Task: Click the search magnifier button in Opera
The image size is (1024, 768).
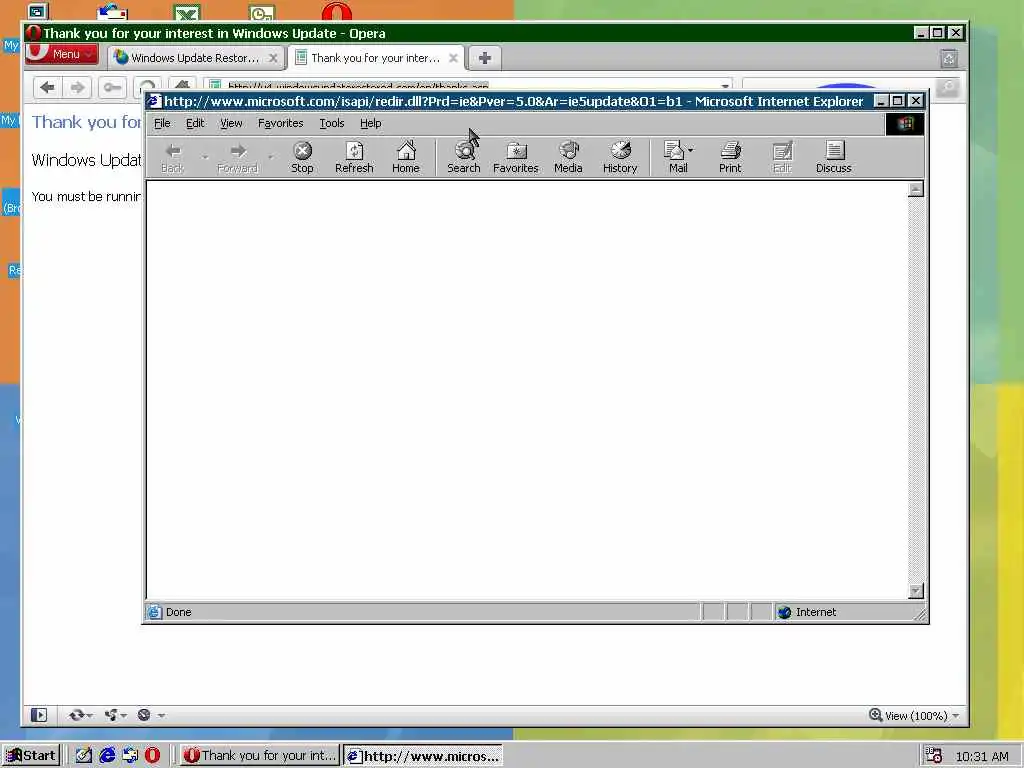Action: tap(948, 87)
